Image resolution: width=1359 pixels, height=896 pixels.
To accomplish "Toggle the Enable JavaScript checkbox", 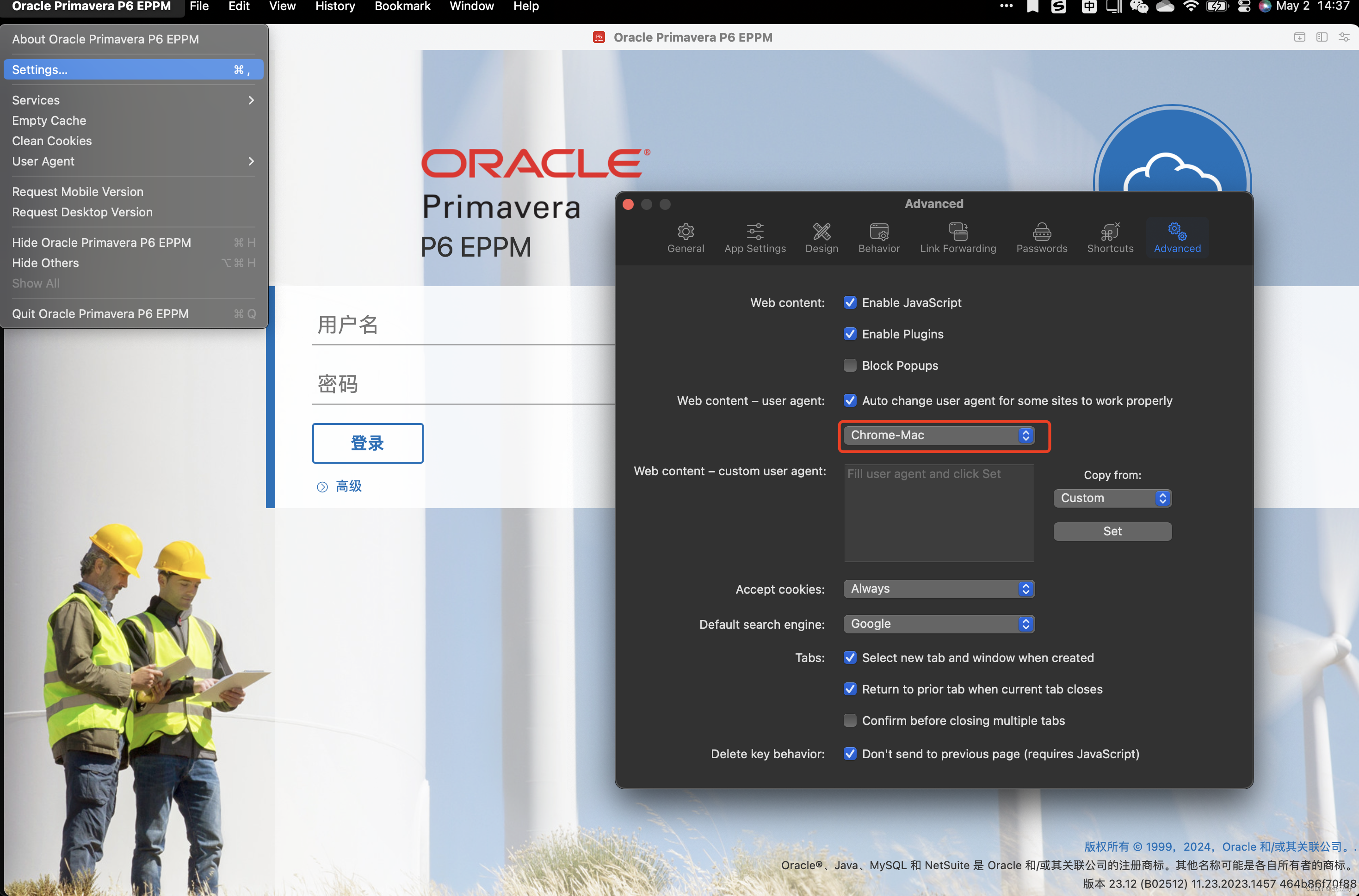I will click(x=850, y=302).
